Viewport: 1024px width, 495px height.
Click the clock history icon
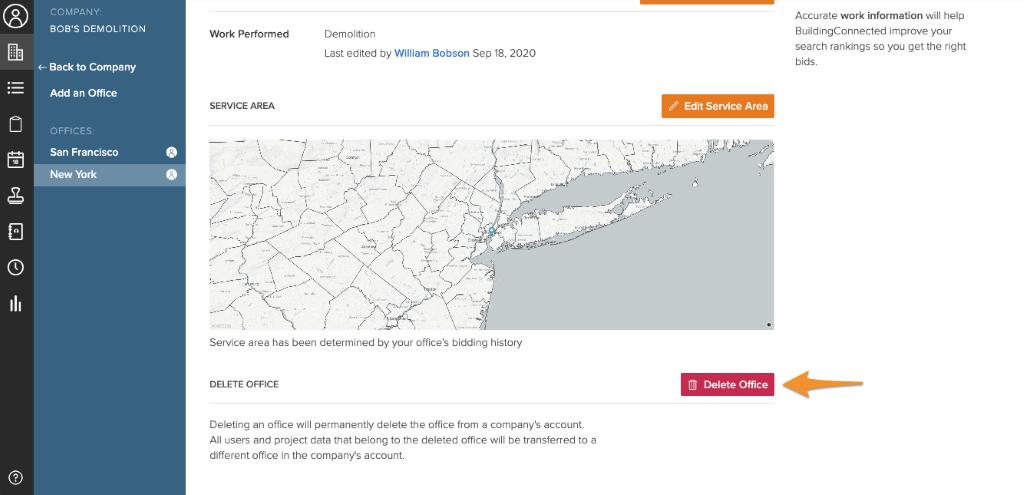point(16,267)
